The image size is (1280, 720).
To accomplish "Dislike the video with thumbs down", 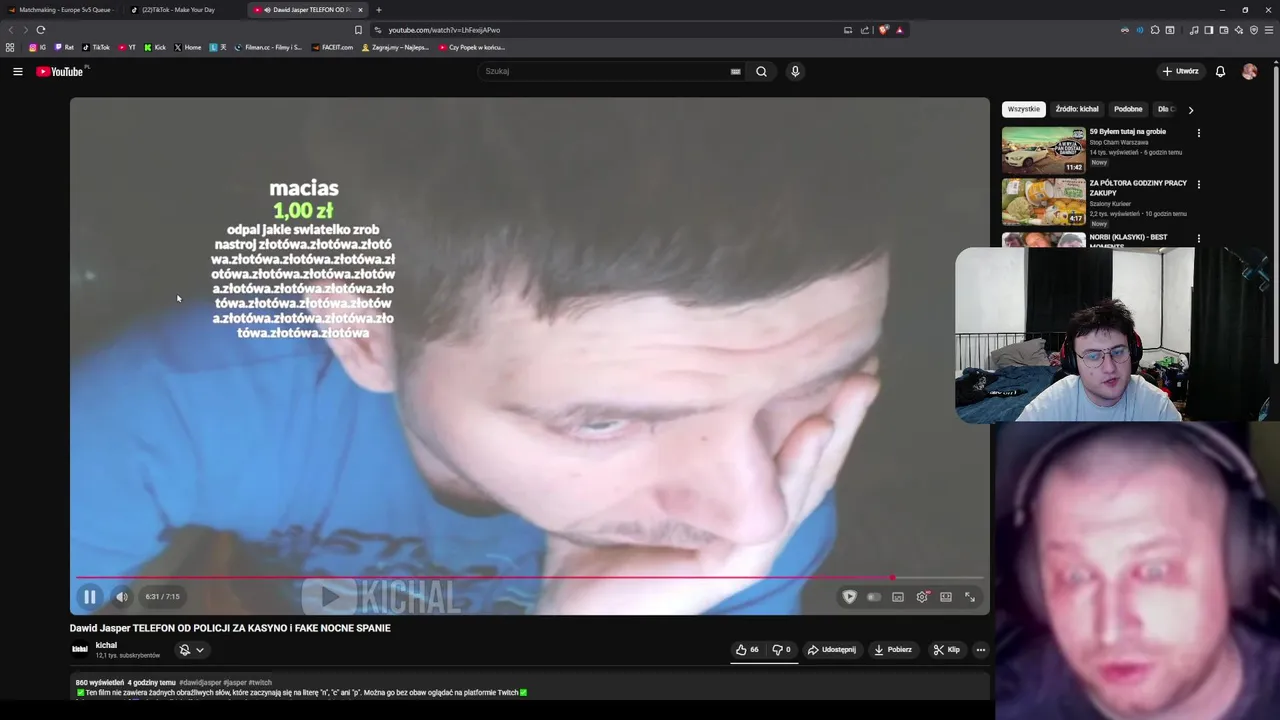I will [781, 650].
